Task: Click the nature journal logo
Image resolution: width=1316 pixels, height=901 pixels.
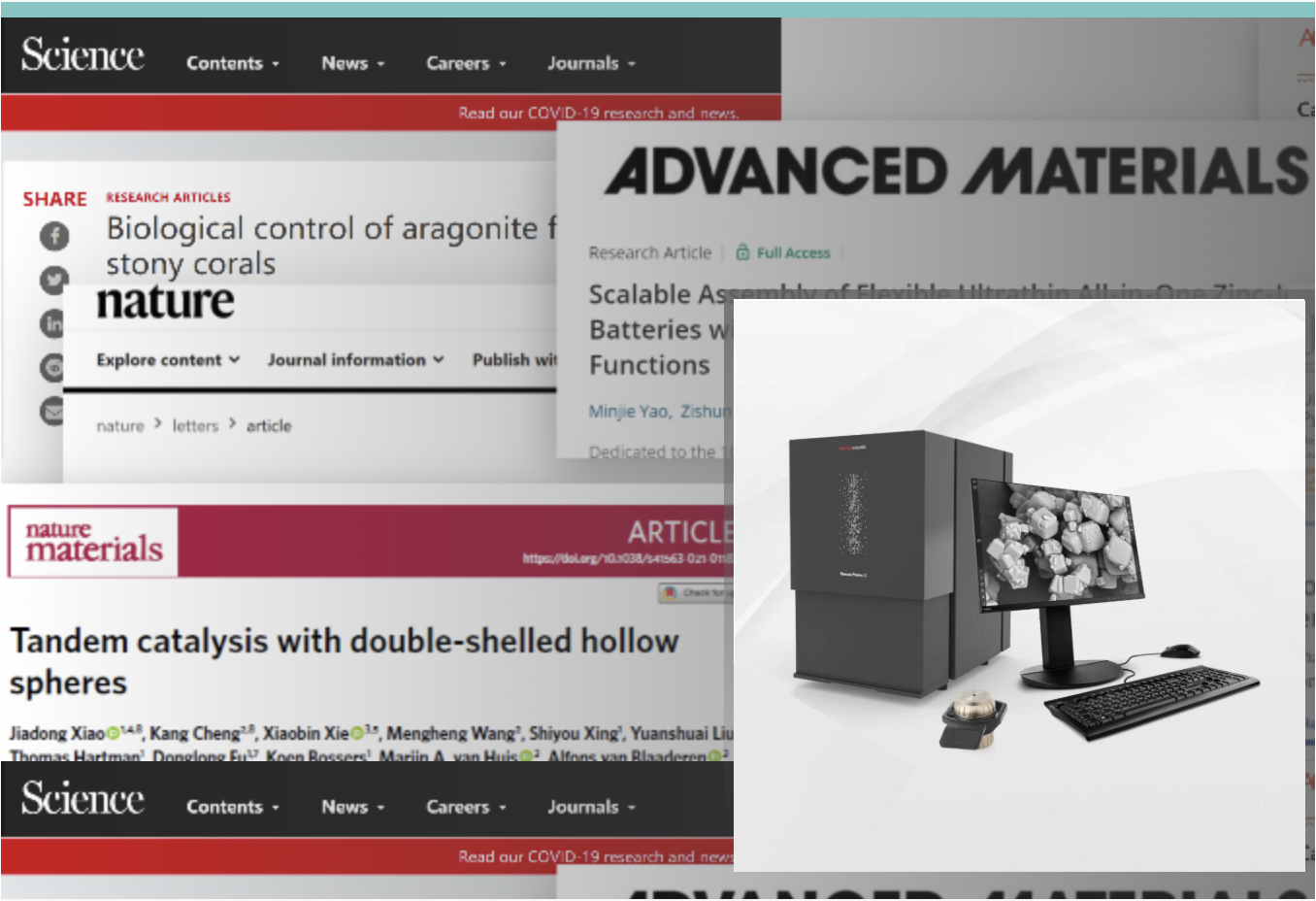Action: 165,302
